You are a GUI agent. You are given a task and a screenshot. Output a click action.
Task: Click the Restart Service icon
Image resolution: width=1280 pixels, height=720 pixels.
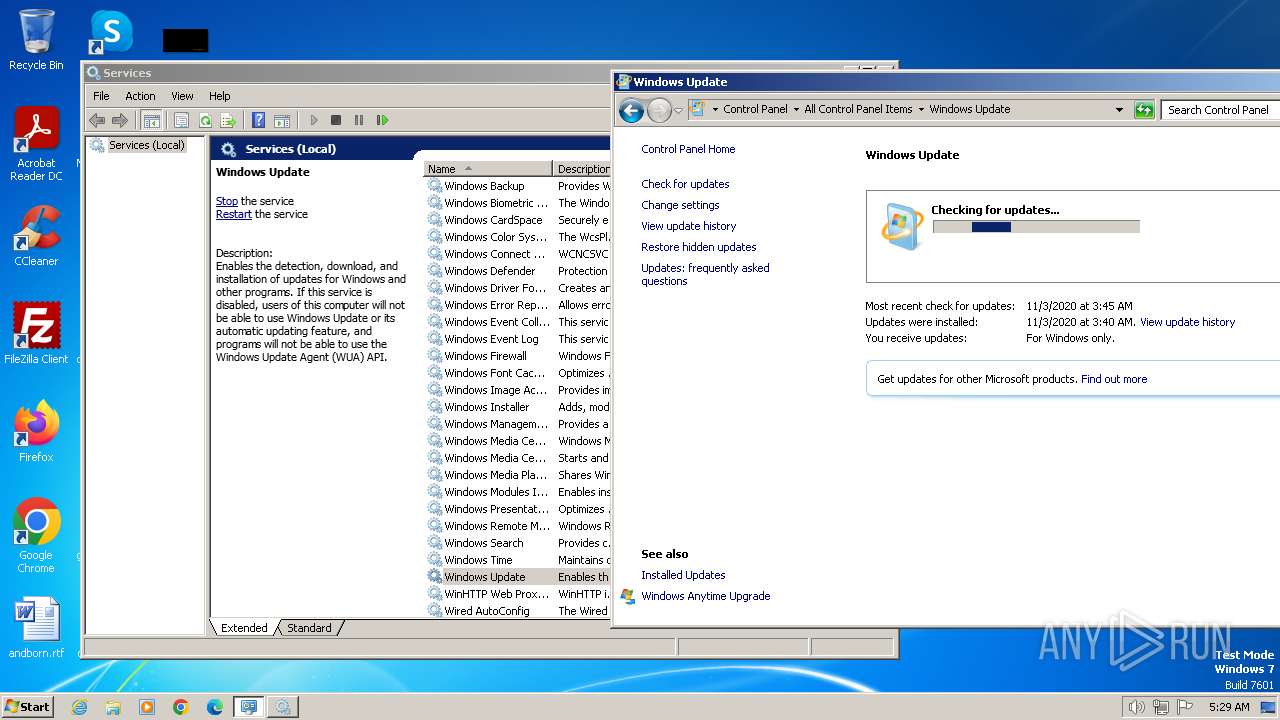click(382, 120)
